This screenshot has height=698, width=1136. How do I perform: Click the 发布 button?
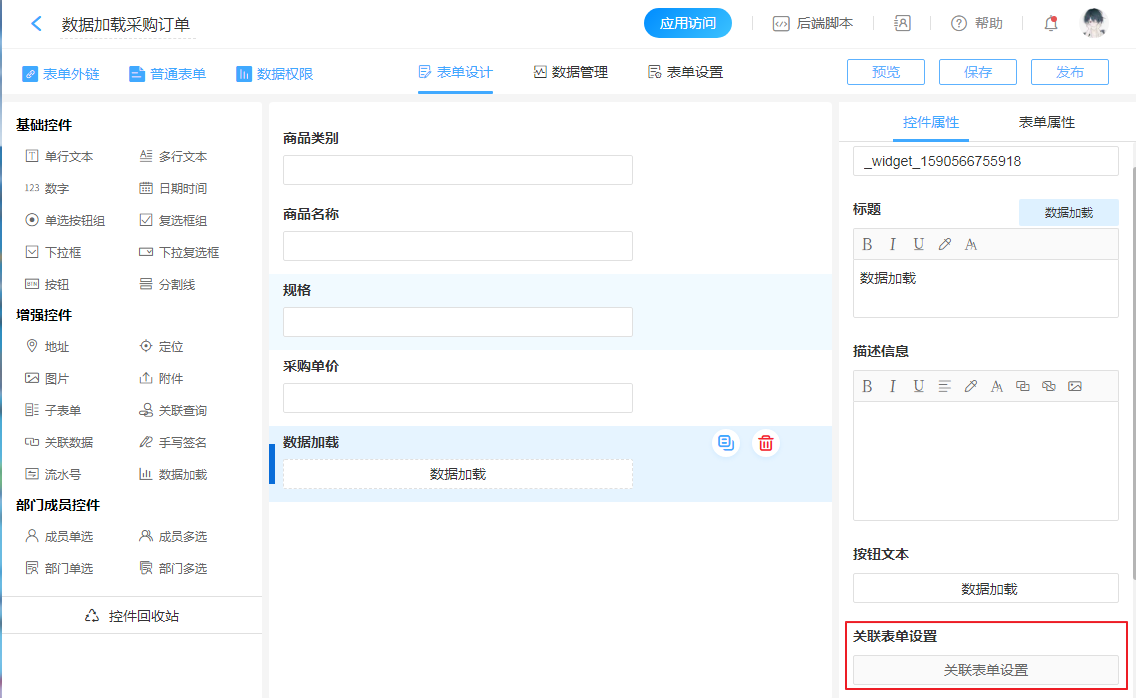click(x=1069, y=72)
